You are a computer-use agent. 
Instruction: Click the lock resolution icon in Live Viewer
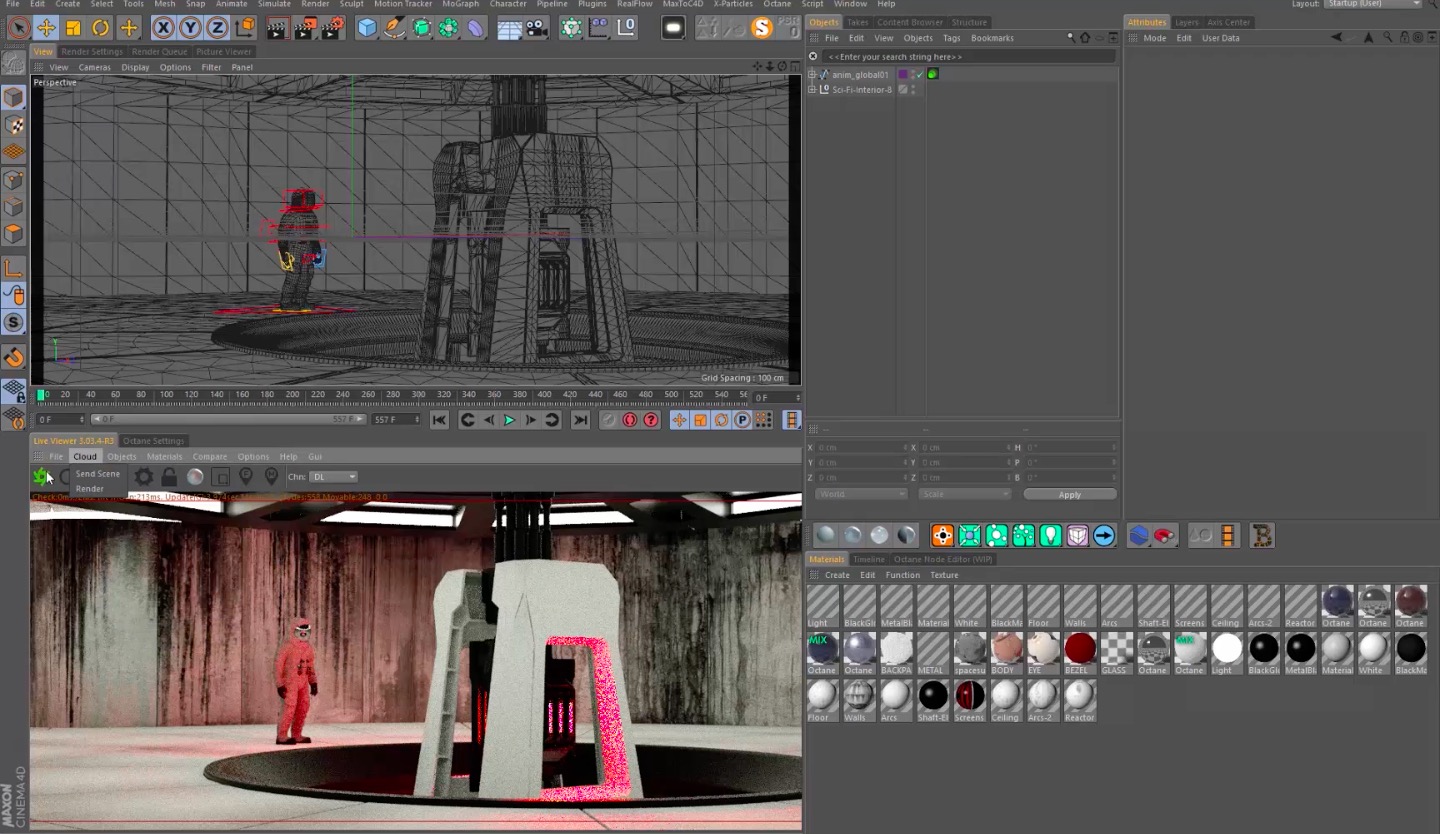169,477
